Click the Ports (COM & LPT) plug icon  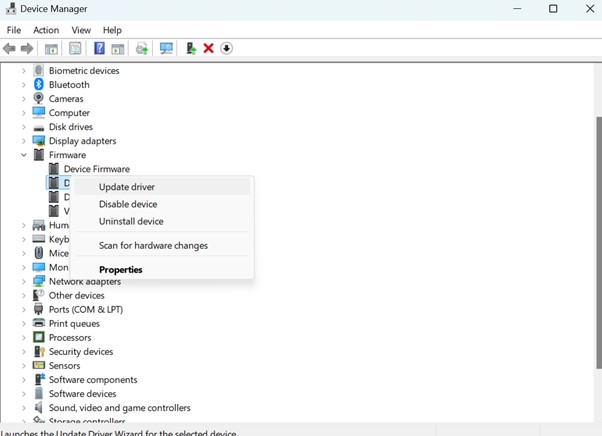coord(38,309)
